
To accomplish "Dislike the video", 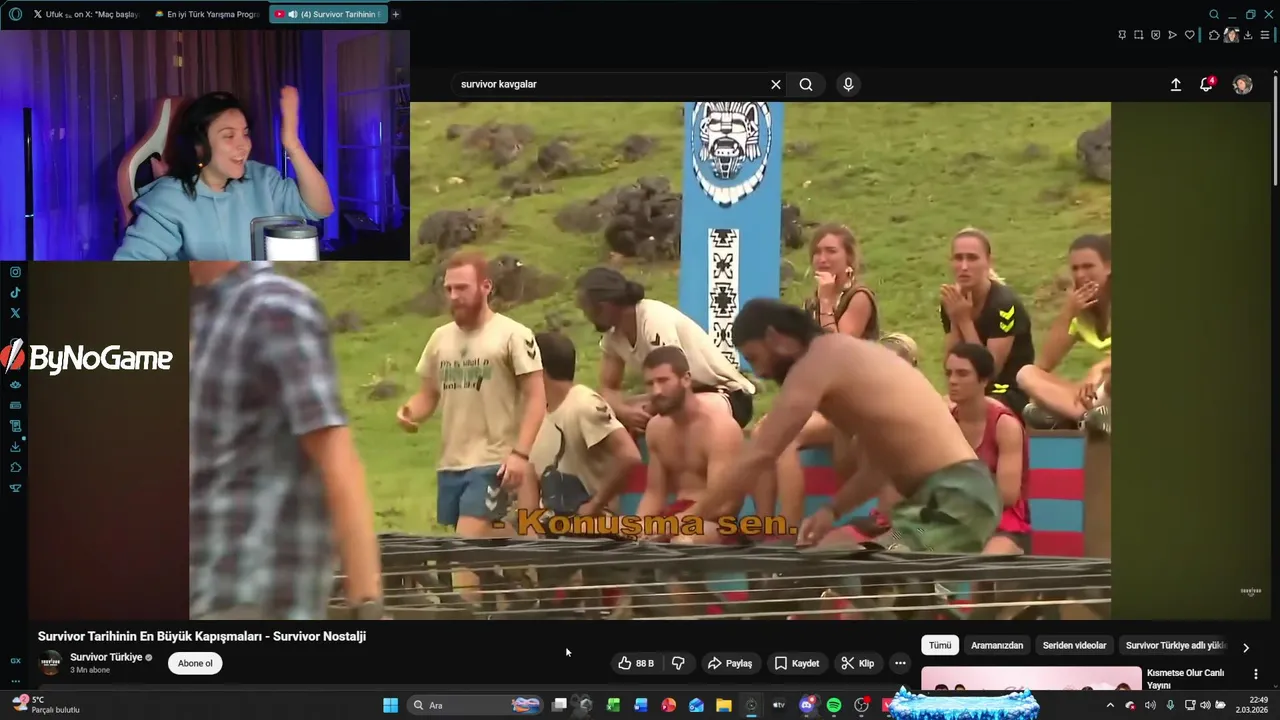I will tap(678, 663).
